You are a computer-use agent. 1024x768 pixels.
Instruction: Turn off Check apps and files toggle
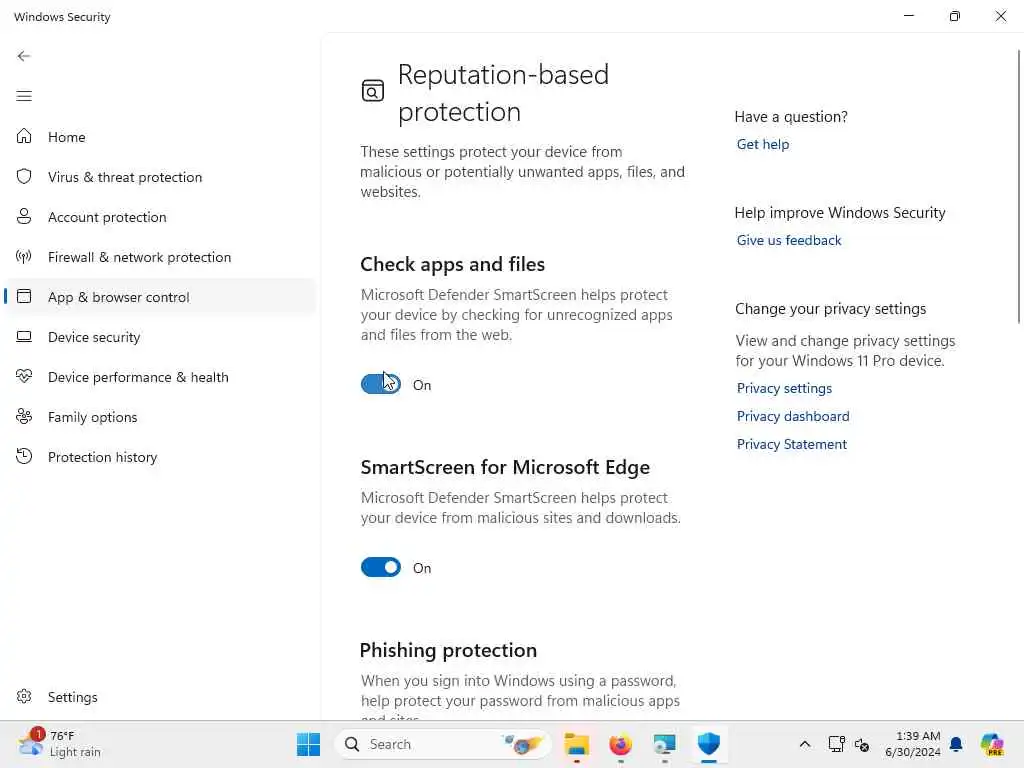click(x=381, y=384)
